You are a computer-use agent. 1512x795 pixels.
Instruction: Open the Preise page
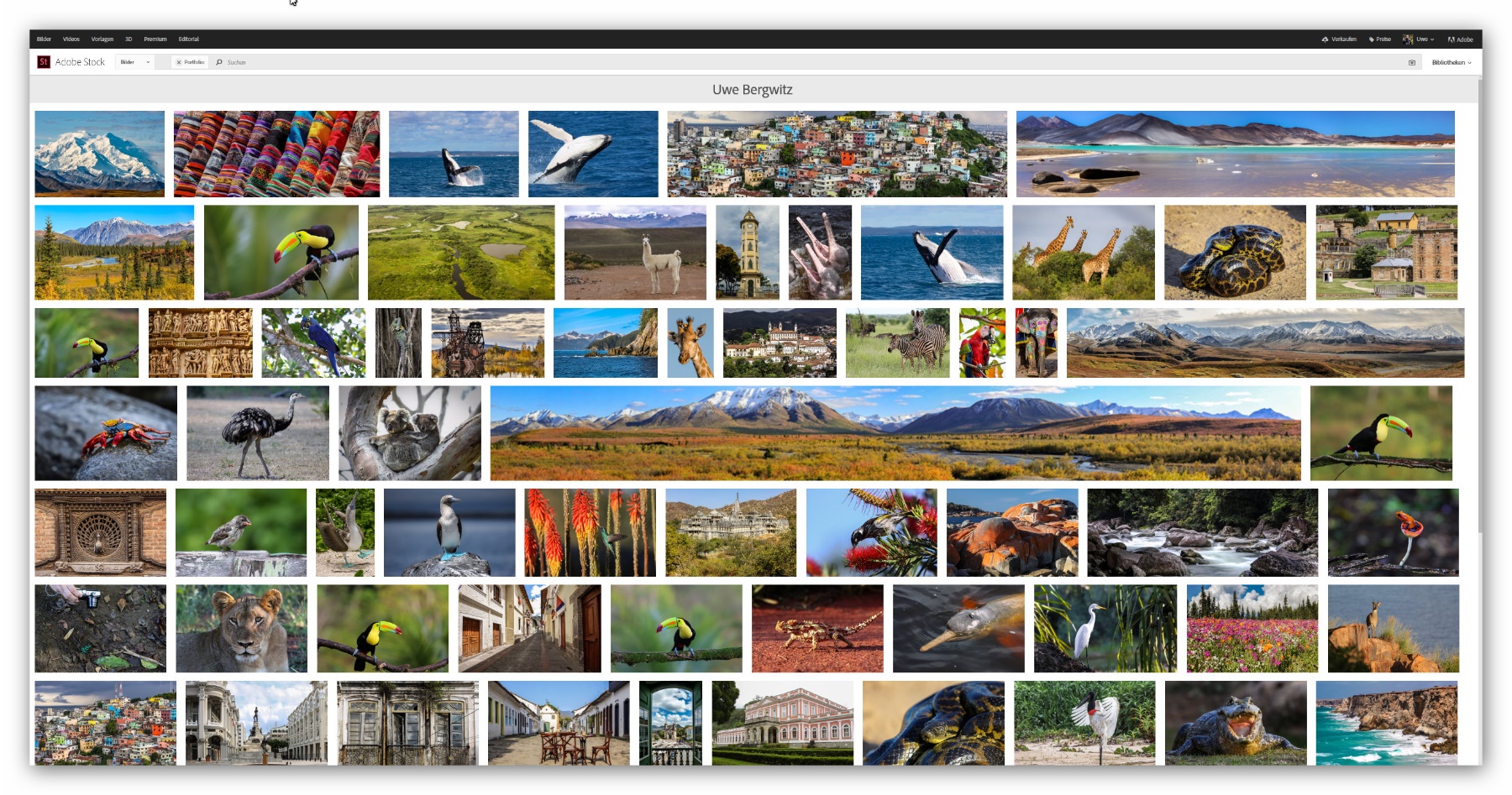[1382, 39]
